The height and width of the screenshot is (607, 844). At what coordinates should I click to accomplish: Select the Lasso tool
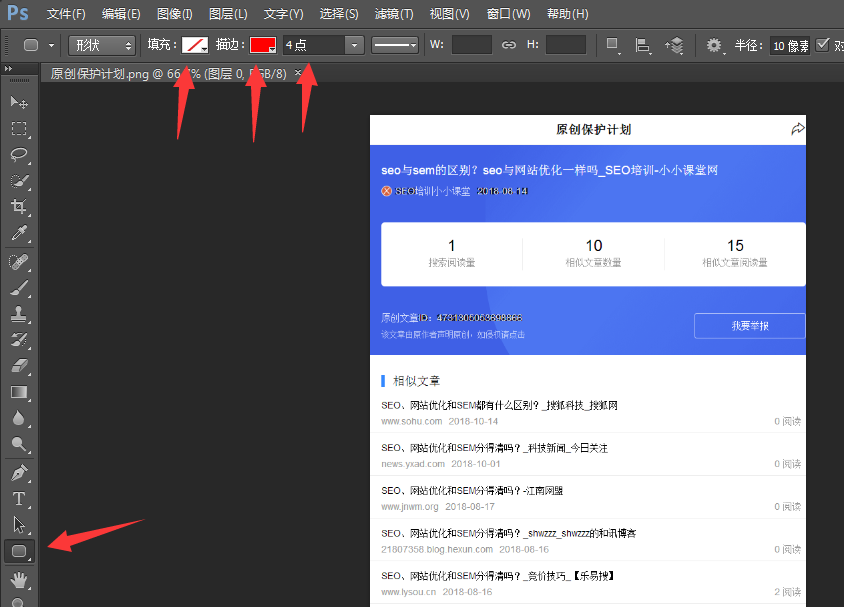point(19,154)
